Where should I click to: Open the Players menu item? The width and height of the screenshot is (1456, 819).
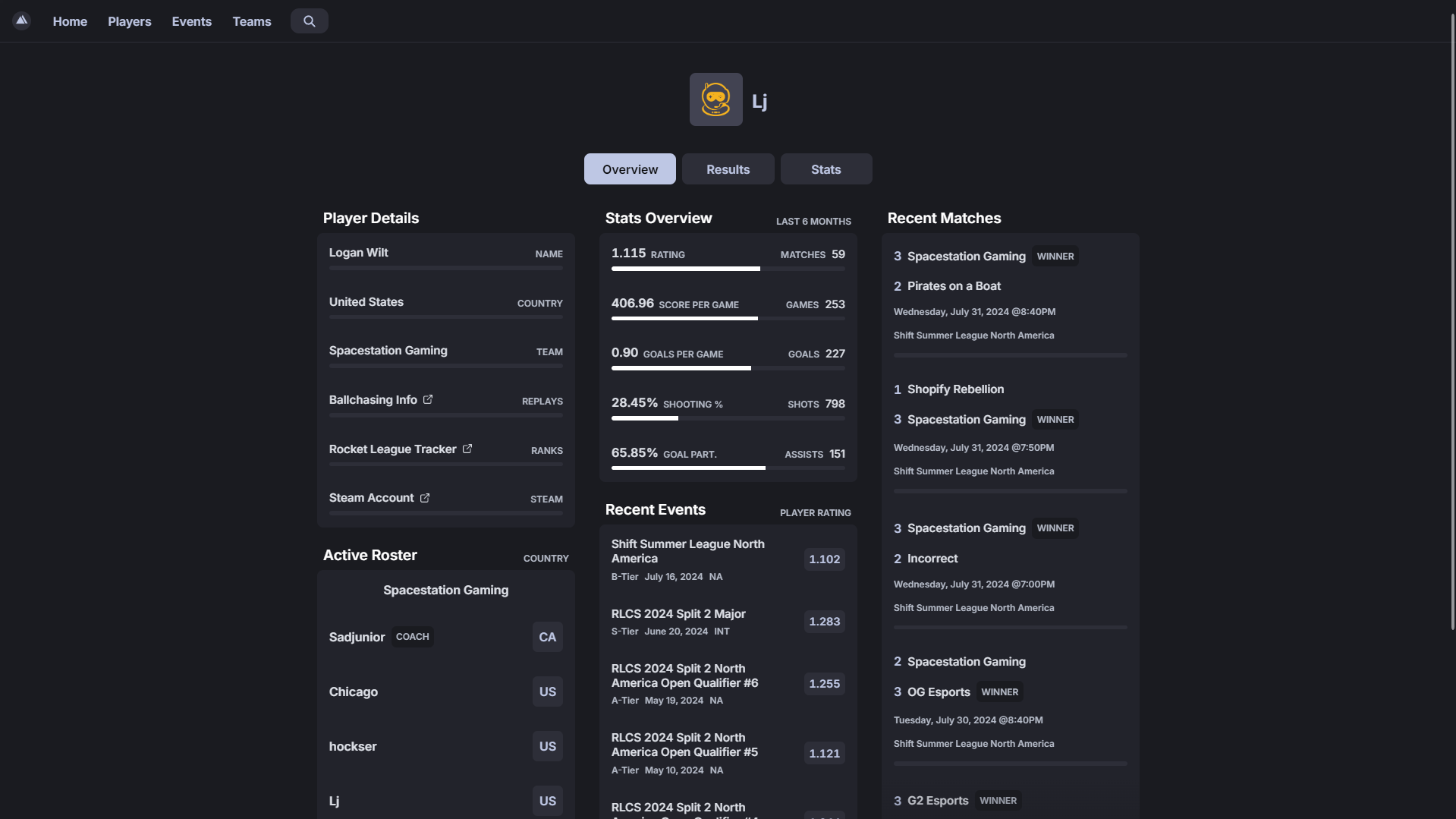click(129, 21)
